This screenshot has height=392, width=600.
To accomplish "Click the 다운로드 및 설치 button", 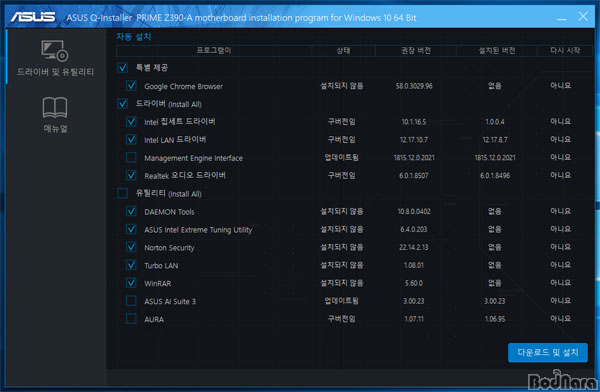I will pyautogui.click(x=548, y=352).
